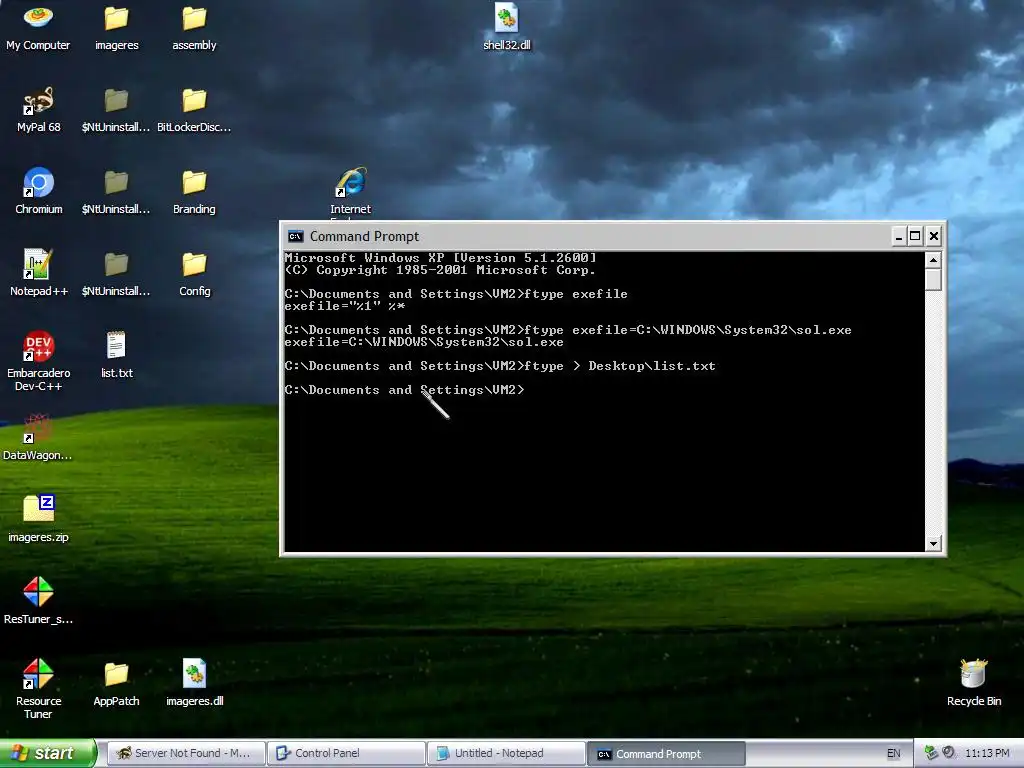
Task: Select the Notepad++ shortcut icon
Action: [x=39, y=274]
